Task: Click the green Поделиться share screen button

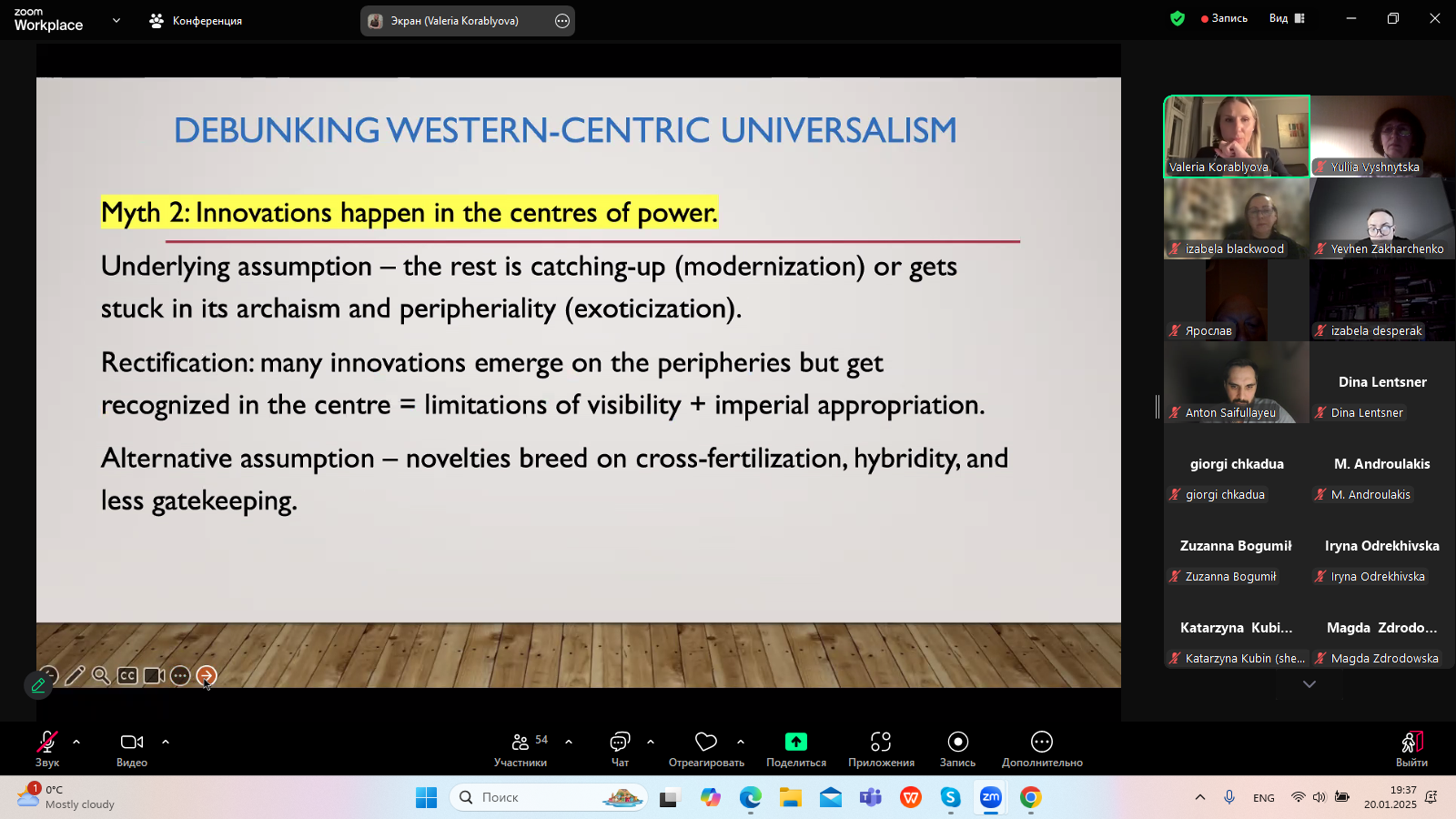Action: point(796,748)
